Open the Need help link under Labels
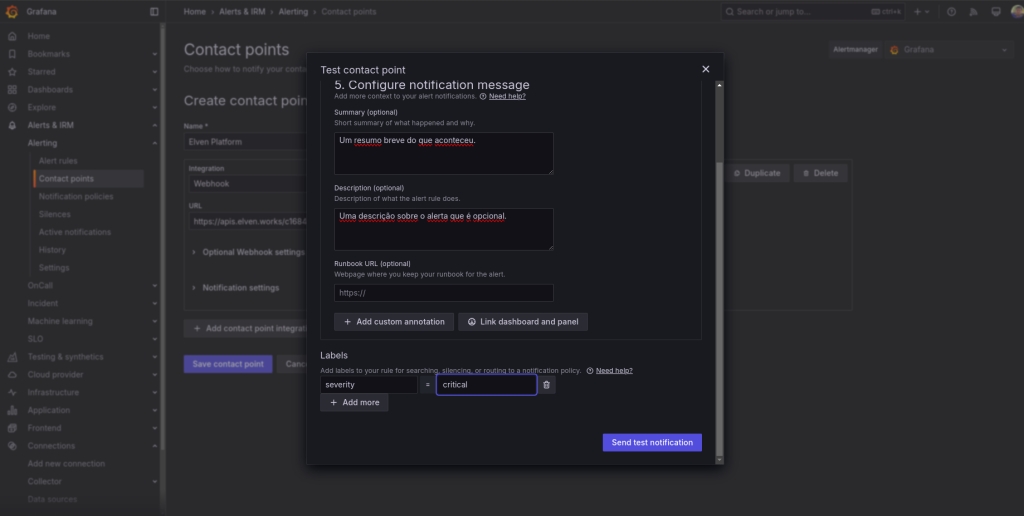This screenshot has width=1024, height=516. click(614, 371)
